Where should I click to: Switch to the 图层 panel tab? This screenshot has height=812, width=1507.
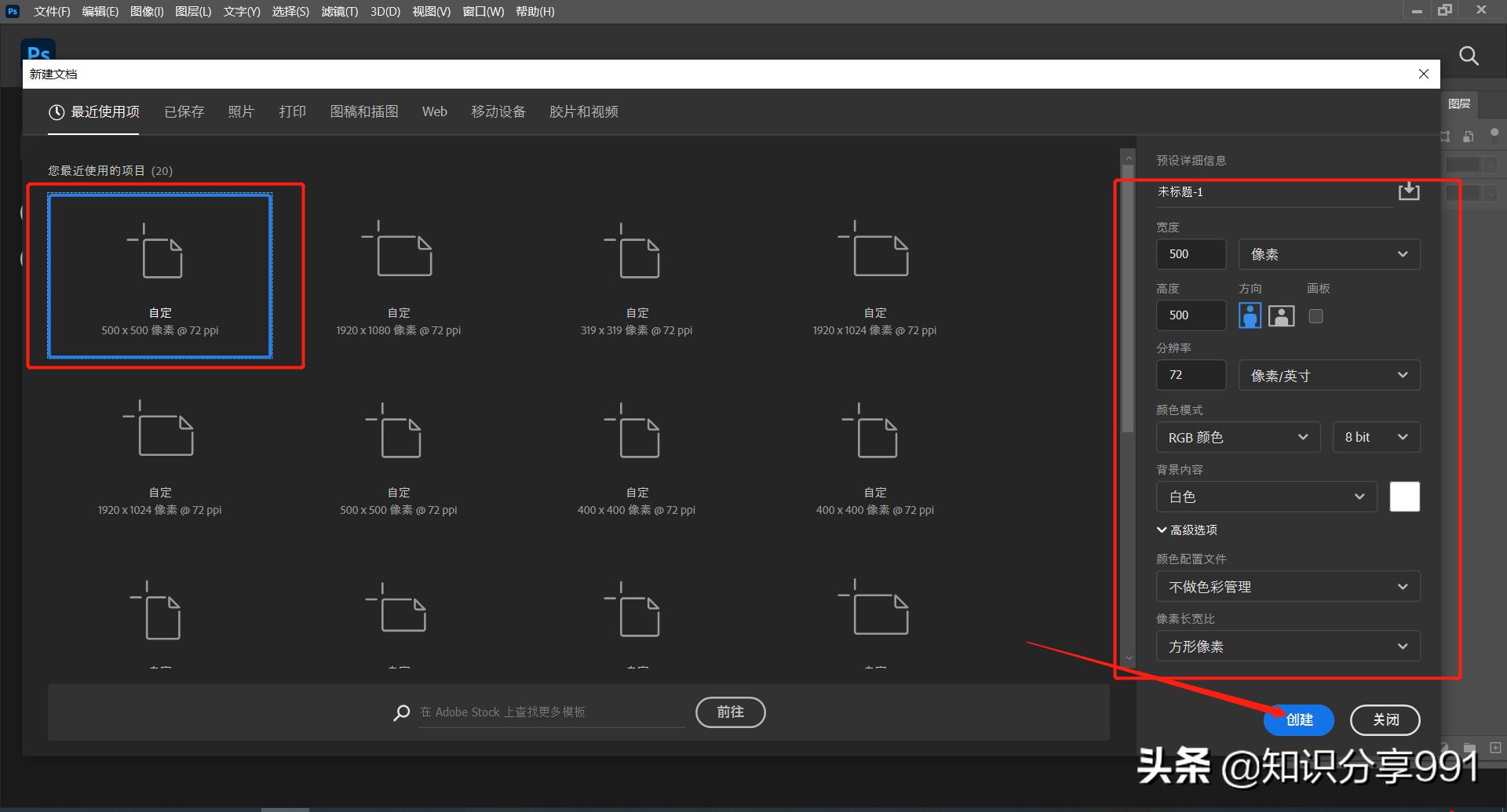coord(1458,103)
